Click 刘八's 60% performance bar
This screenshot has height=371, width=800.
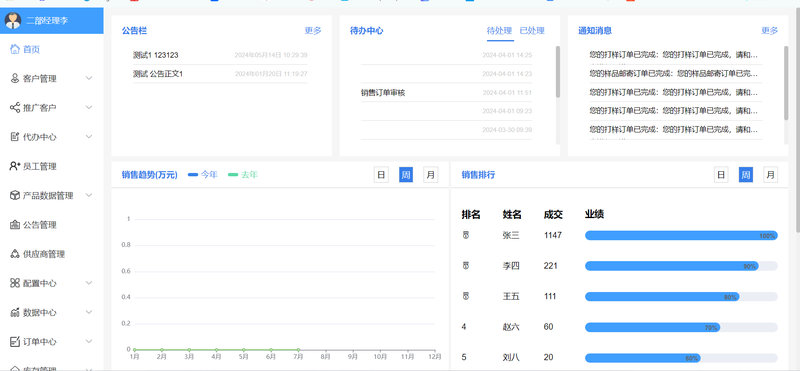(x=643, y=358)
